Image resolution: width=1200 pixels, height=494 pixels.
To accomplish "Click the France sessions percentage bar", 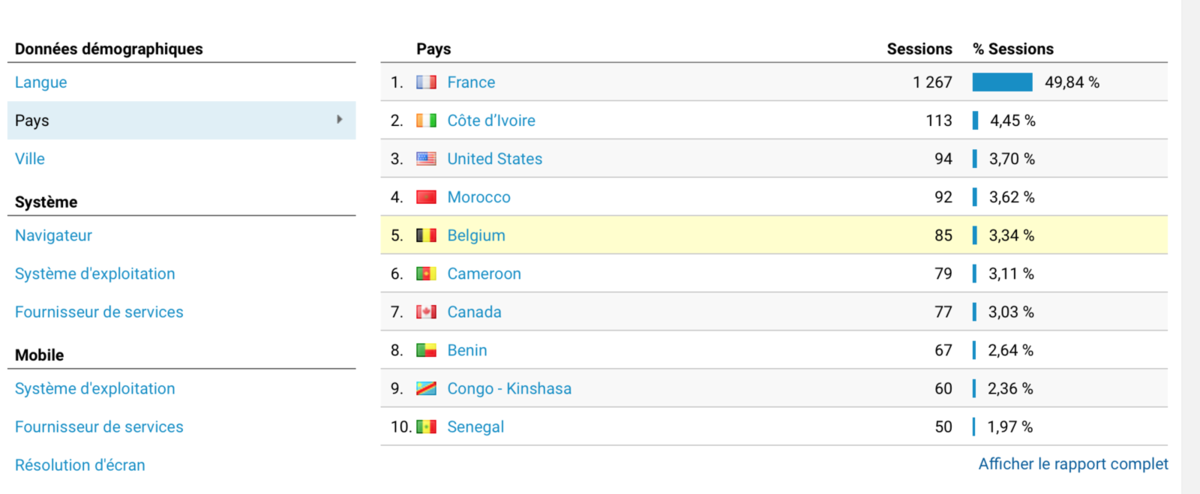I will [x=1002, y=82].
